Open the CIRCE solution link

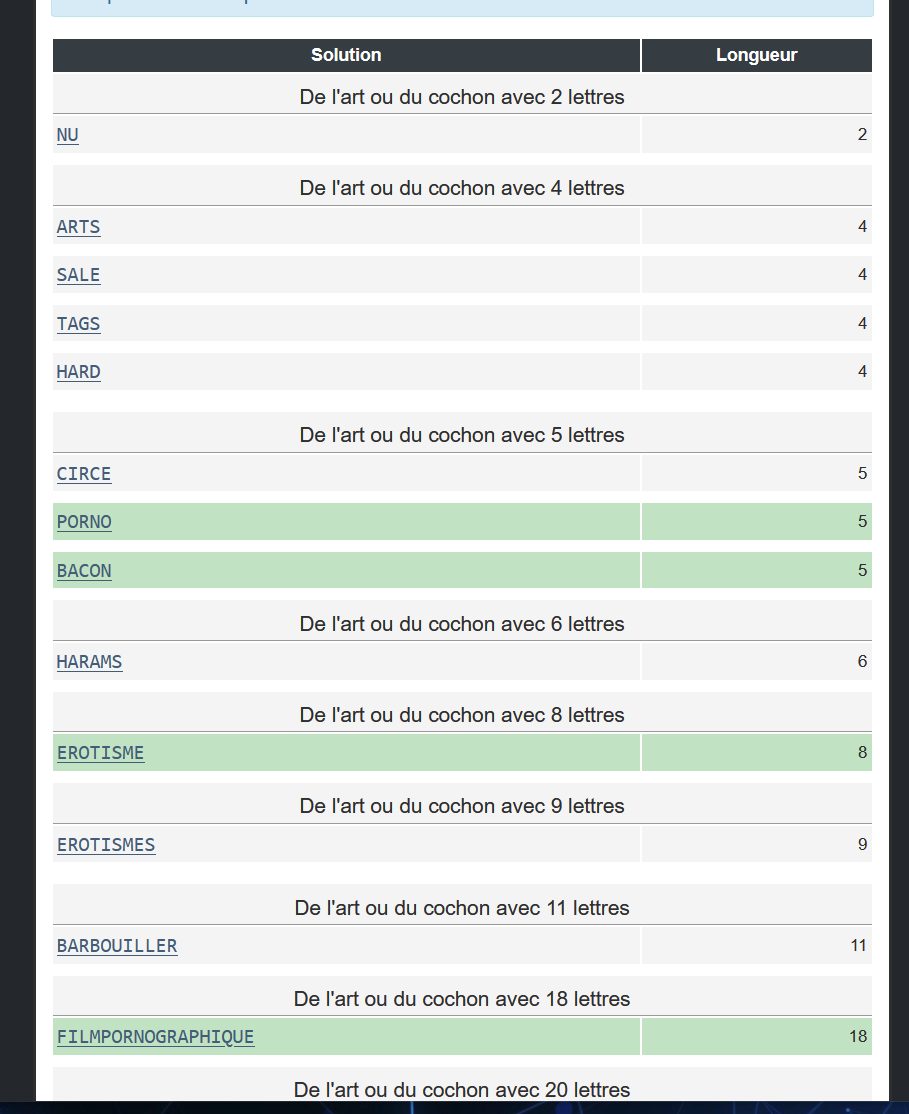(x=84, y=474)
